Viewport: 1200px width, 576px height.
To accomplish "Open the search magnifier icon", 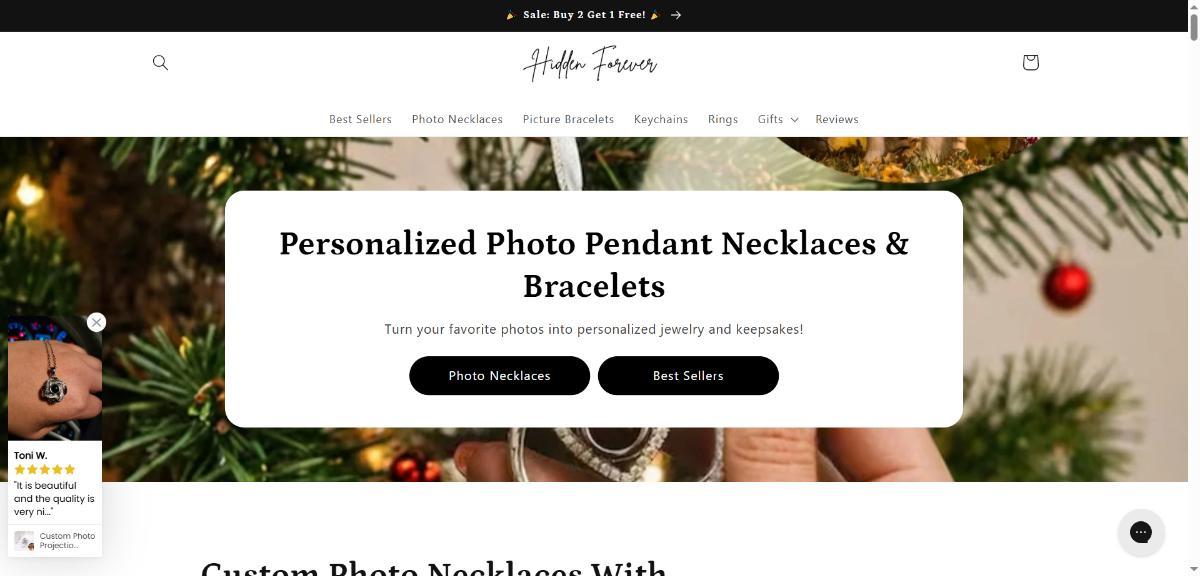I will coord(160,62).
